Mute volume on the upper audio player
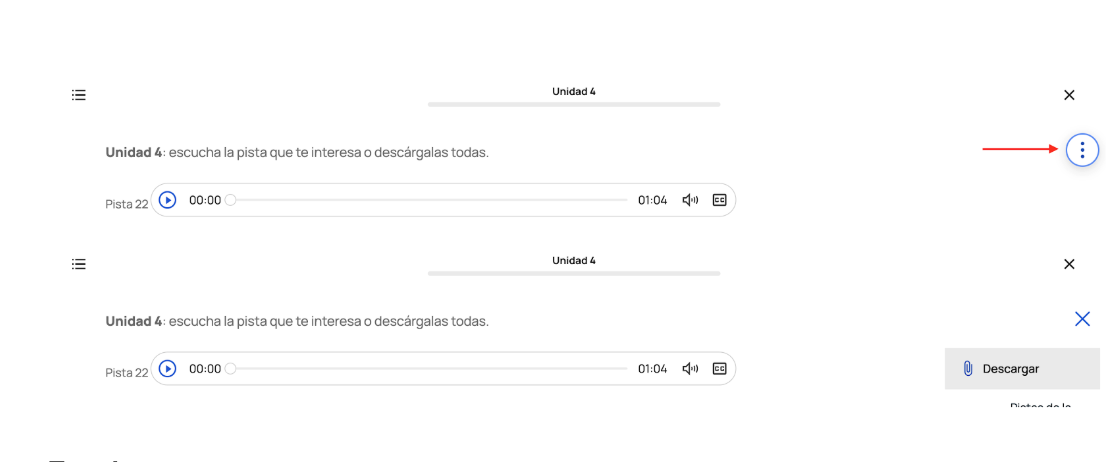The width and height of the screenshot is (1118, 462). [690, 200]
